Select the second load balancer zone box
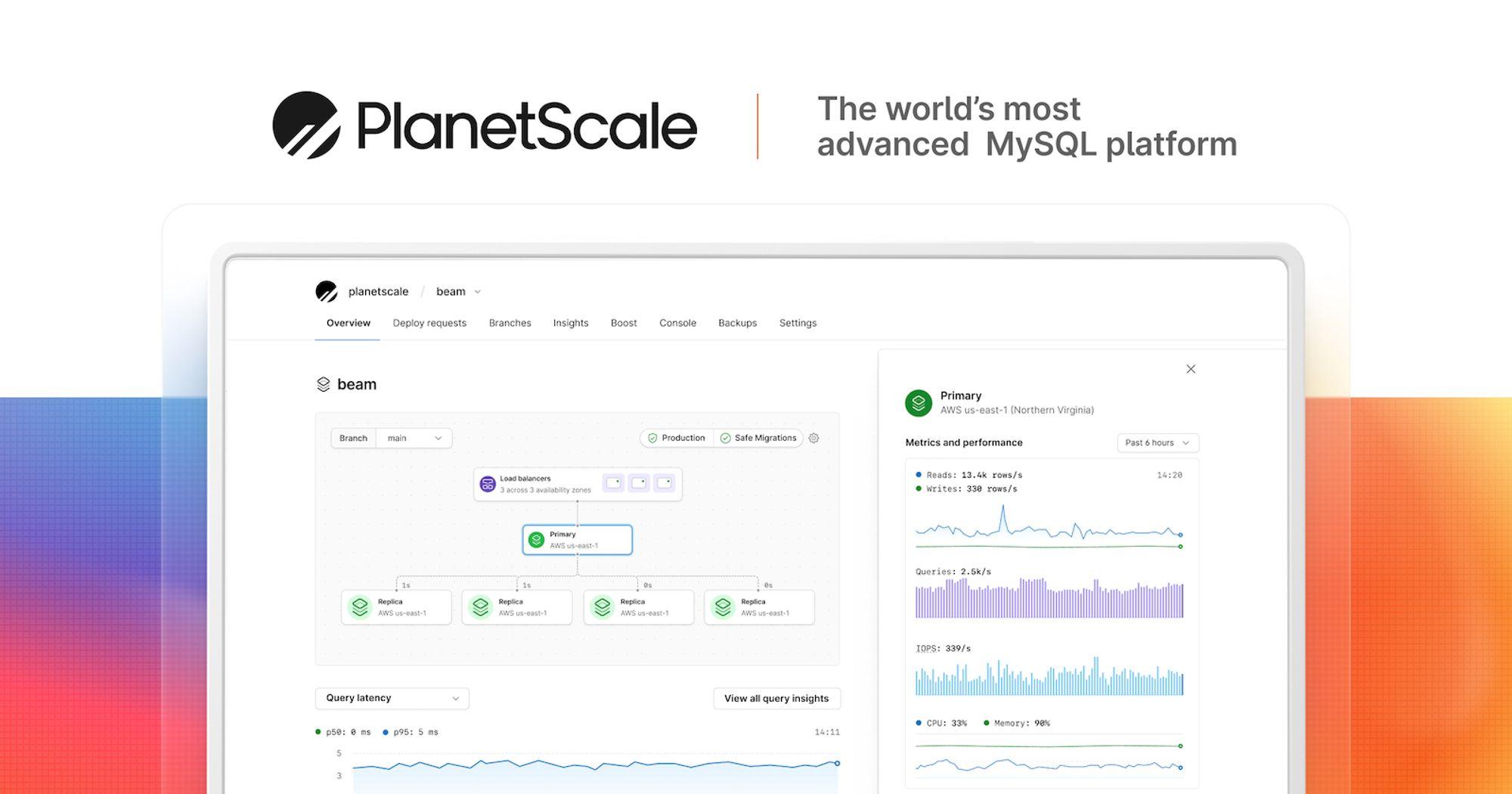Screen dimensions: 1512x794 pos(639,482)
